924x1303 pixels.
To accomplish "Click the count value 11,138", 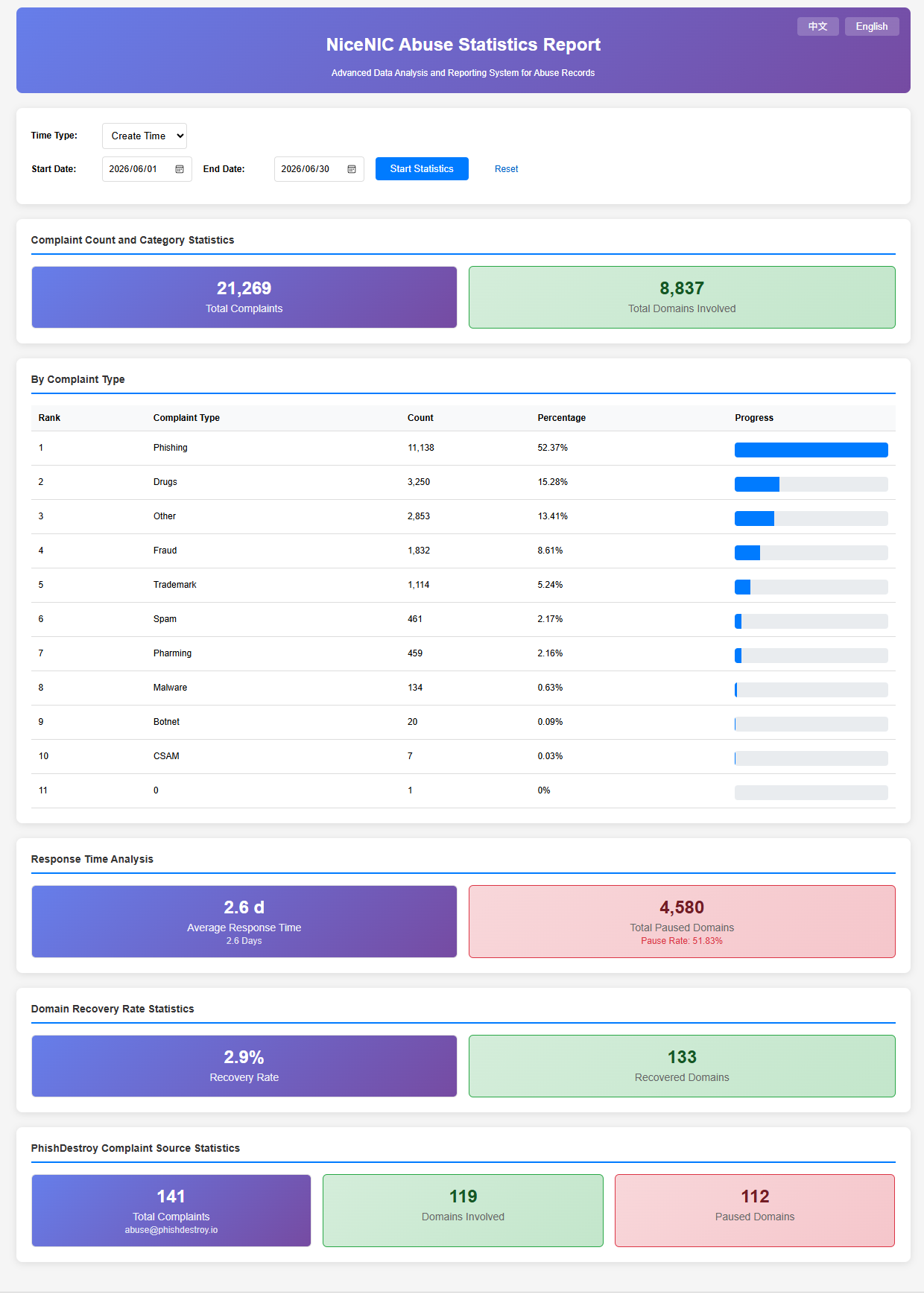I will 421,448.
